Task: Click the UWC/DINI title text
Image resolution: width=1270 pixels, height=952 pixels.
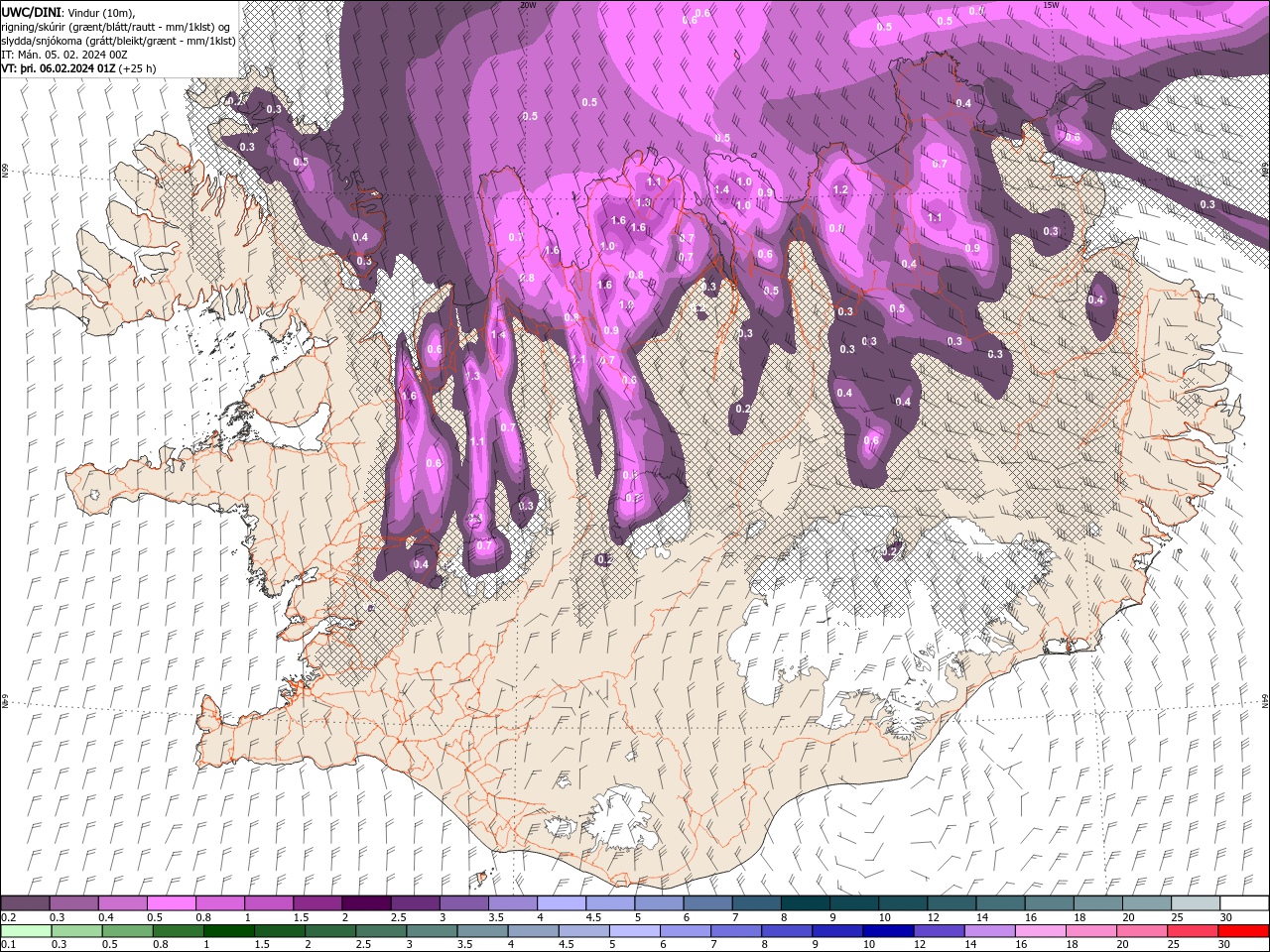Action: [x=33, y=11]
